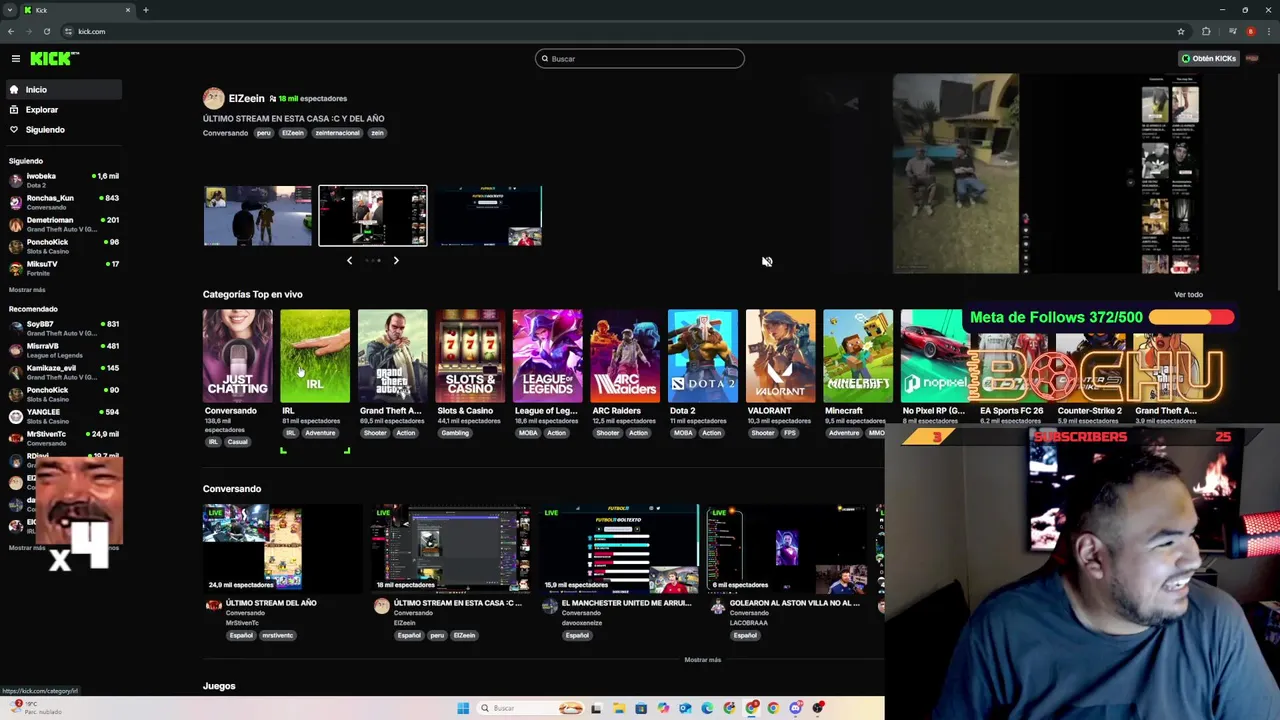Expand Mostrar más below Conversando streams
The width and height of the screenshot is (1280, 720).
(x=702, y=660)
